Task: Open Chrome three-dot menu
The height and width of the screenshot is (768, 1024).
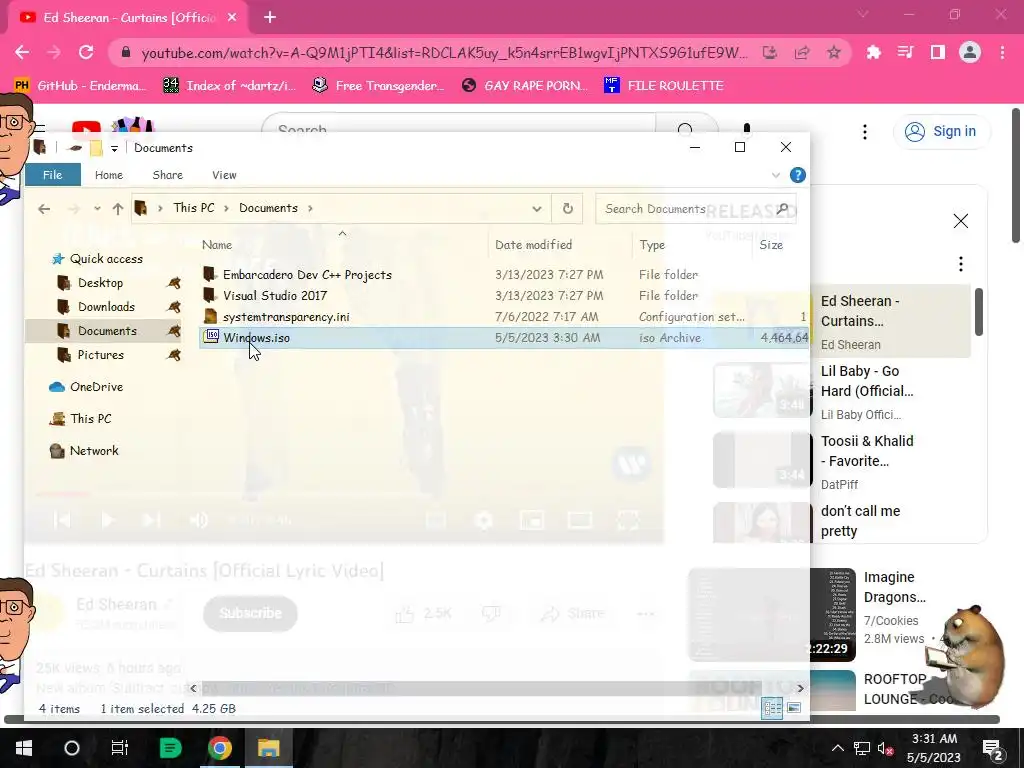Action: [x=1002, y=52]
